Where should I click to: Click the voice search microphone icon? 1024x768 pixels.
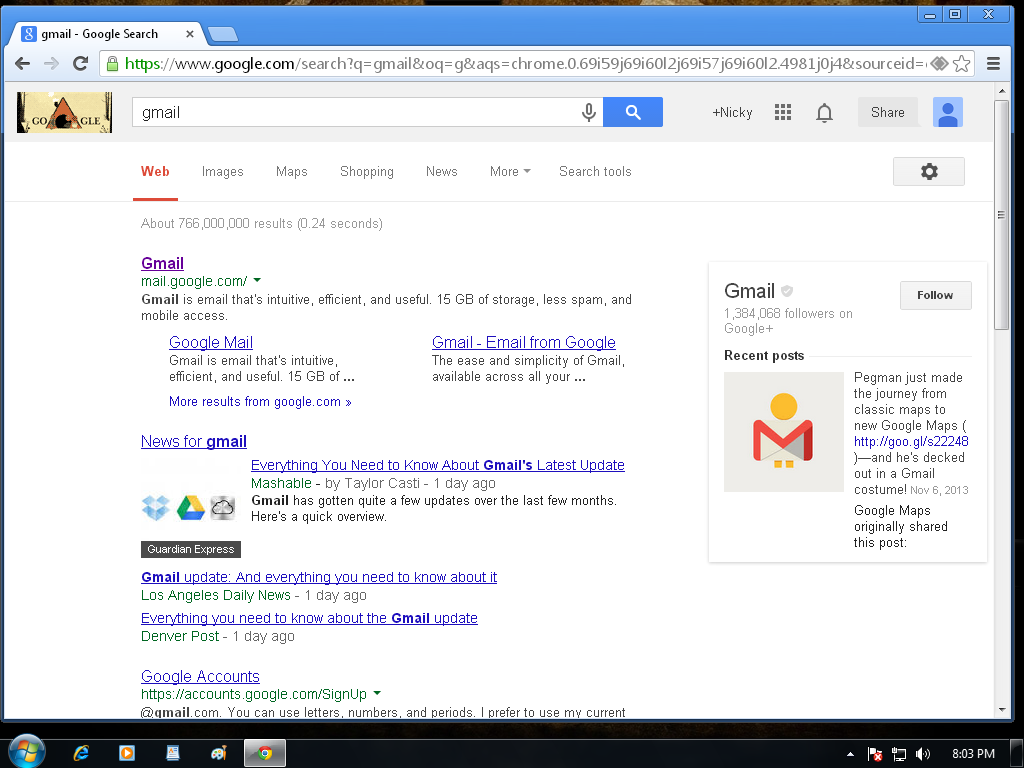click(589, 112)
